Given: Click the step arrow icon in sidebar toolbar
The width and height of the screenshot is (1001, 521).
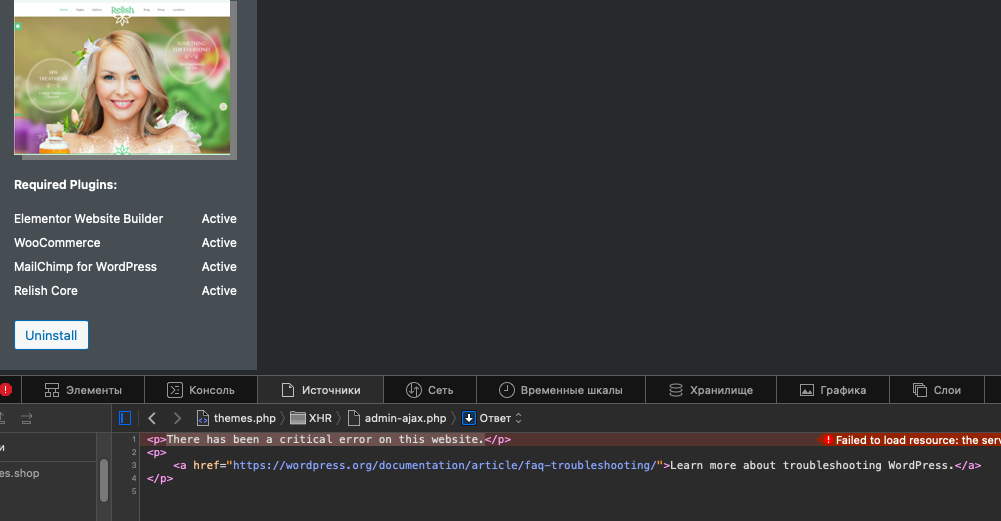Looking at the screenshot, I should [26, 418].
